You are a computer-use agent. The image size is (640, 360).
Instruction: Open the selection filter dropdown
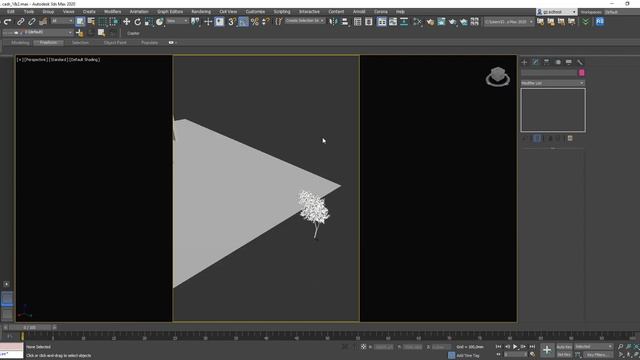click(x=62, y=21)
